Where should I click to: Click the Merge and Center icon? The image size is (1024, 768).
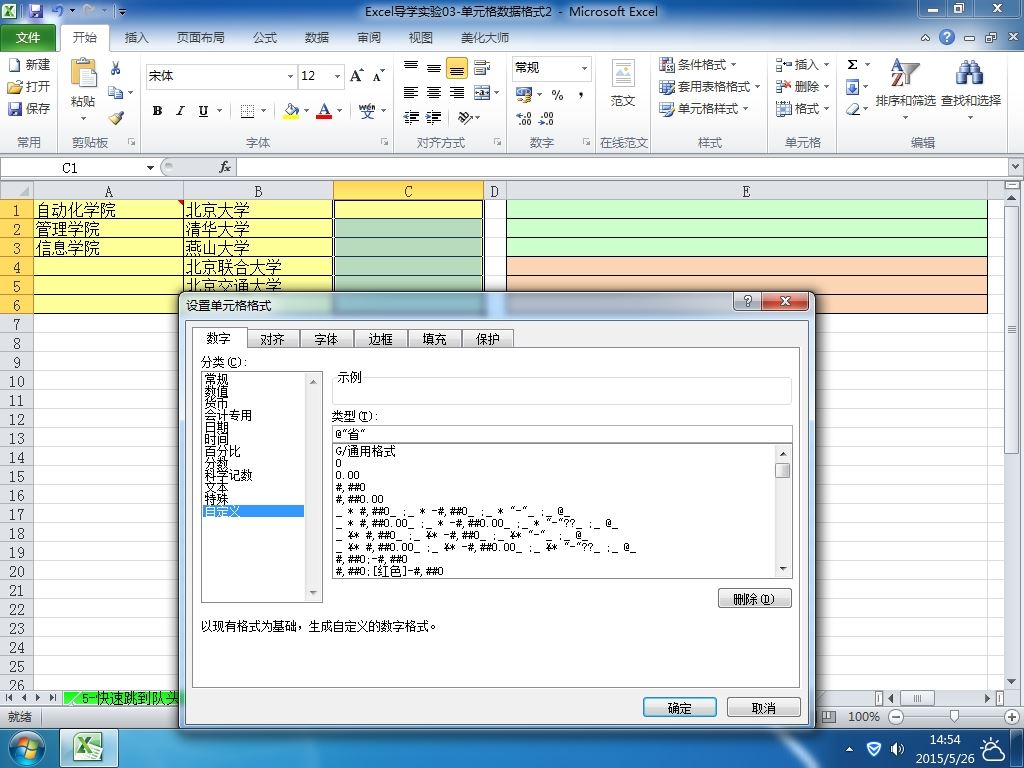click(482, 93)
